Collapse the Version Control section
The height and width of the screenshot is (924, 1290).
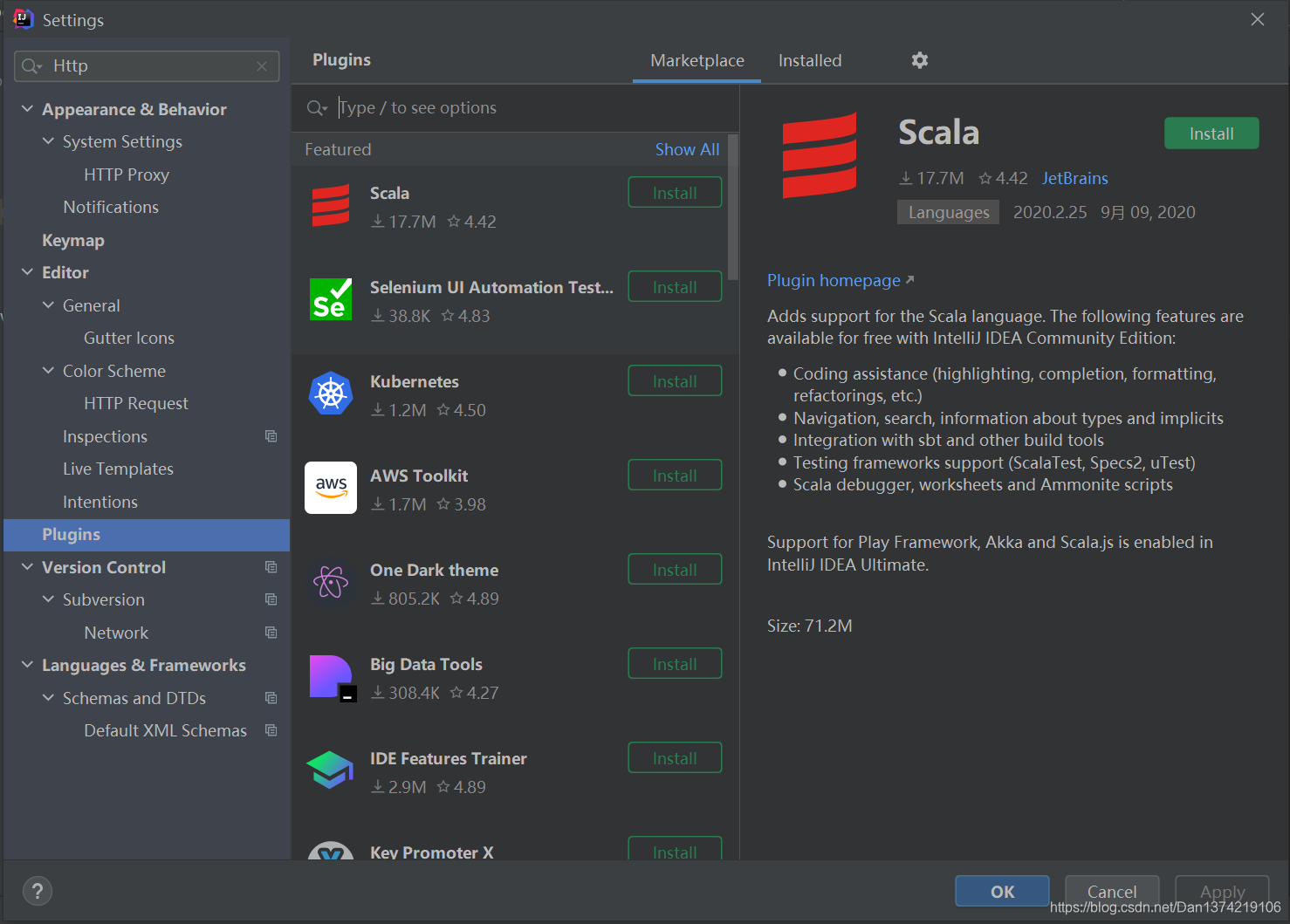click(x=27, y=567)
